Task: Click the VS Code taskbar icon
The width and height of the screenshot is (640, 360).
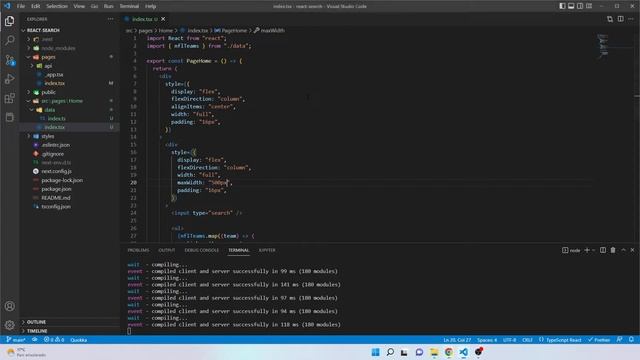Action: 463,352
